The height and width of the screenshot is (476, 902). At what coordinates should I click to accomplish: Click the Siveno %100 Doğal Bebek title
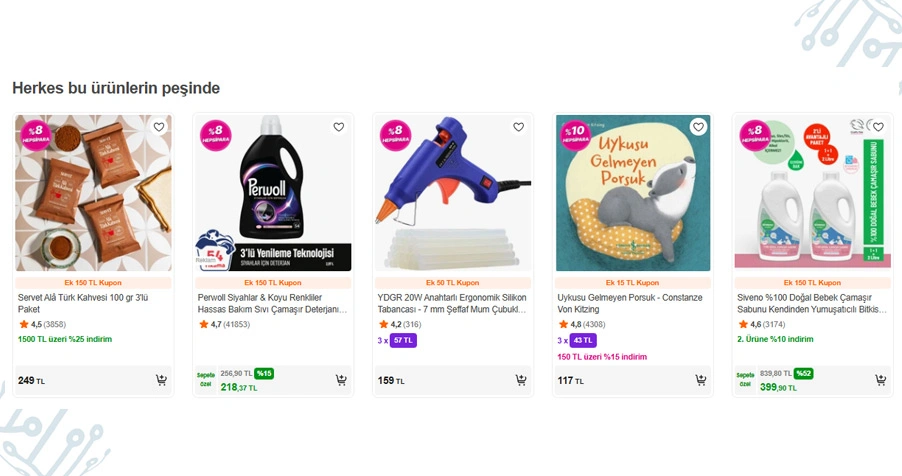click(810, 303)
